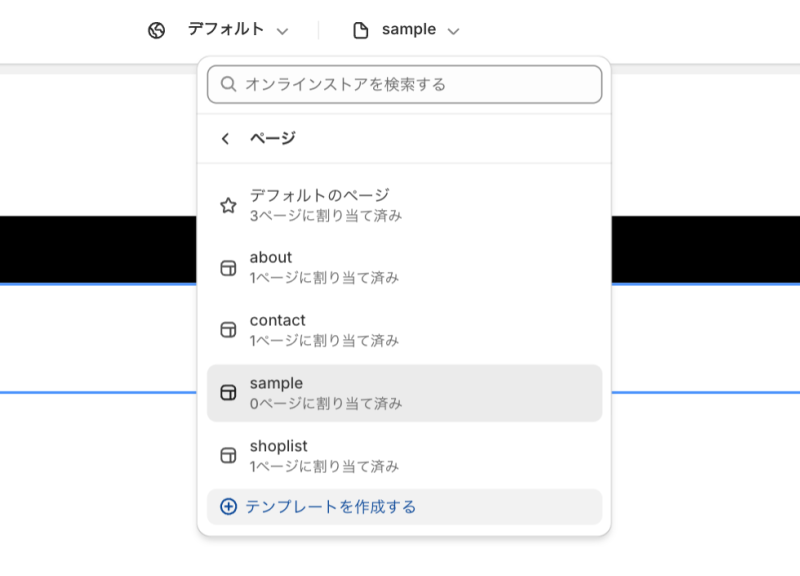Click テンプレートを作成する link
The width and height of the screenshot is (800, 576).
click(331, 507)
